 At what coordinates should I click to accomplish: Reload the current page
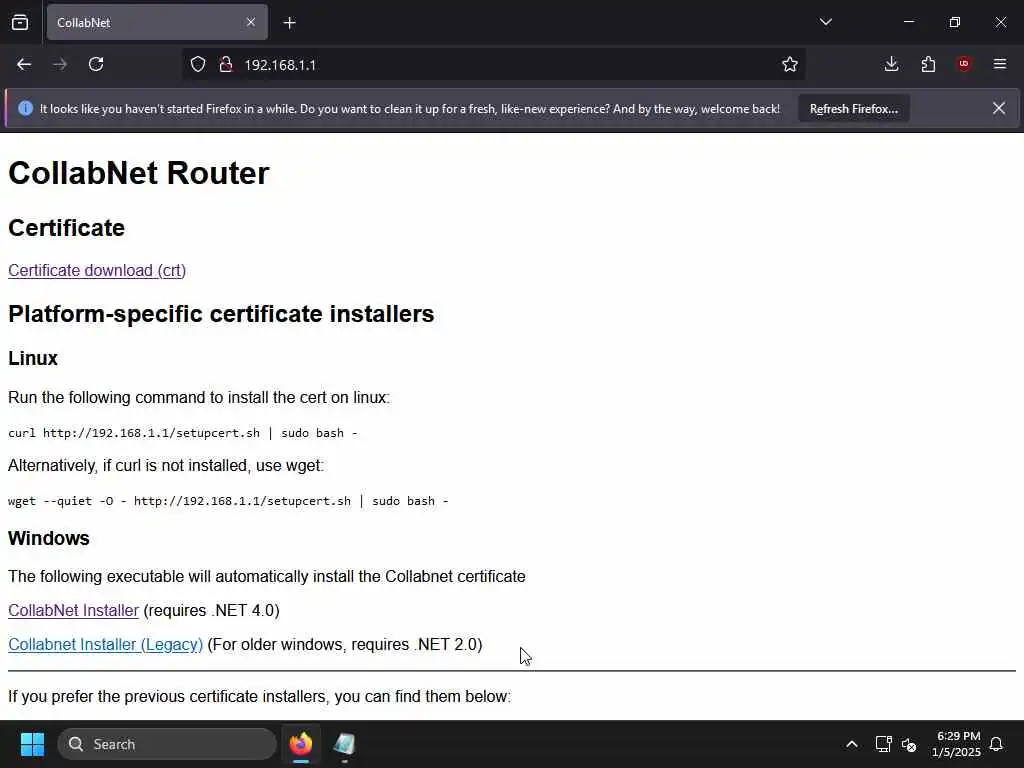click(96, 64)
